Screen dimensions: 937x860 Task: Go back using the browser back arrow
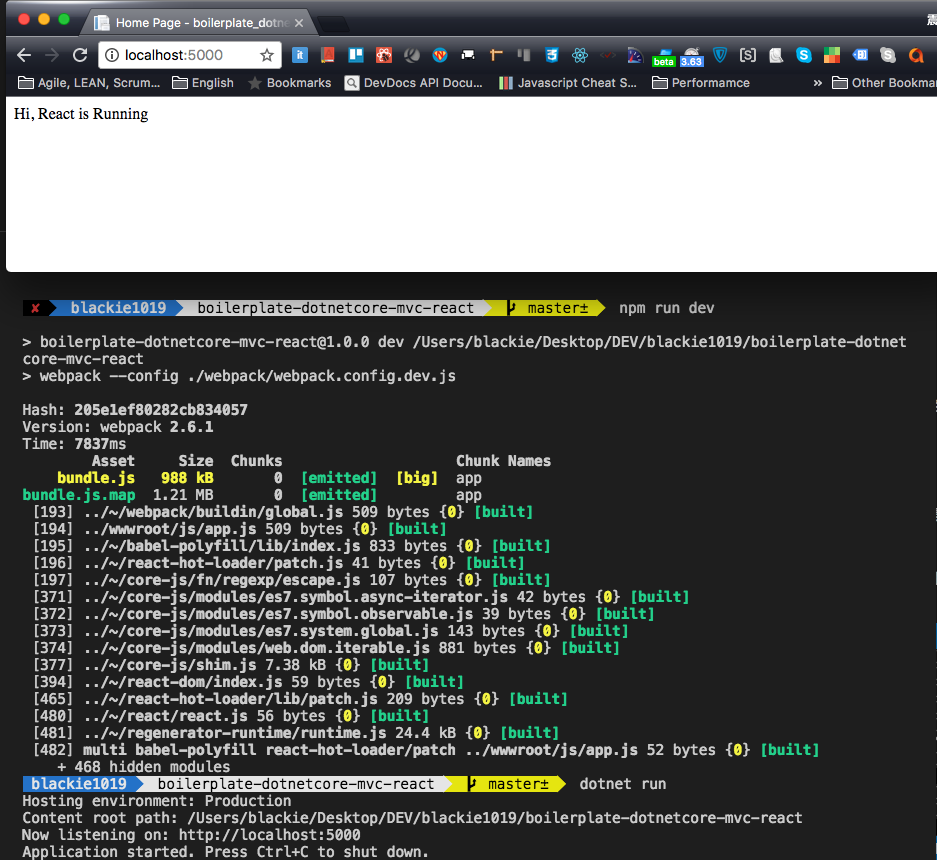pyautogui.click(x=24, y=56)
